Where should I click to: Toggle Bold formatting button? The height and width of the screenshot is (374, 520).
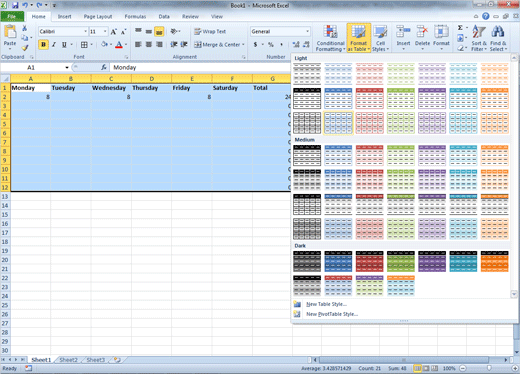coord(43,44)
